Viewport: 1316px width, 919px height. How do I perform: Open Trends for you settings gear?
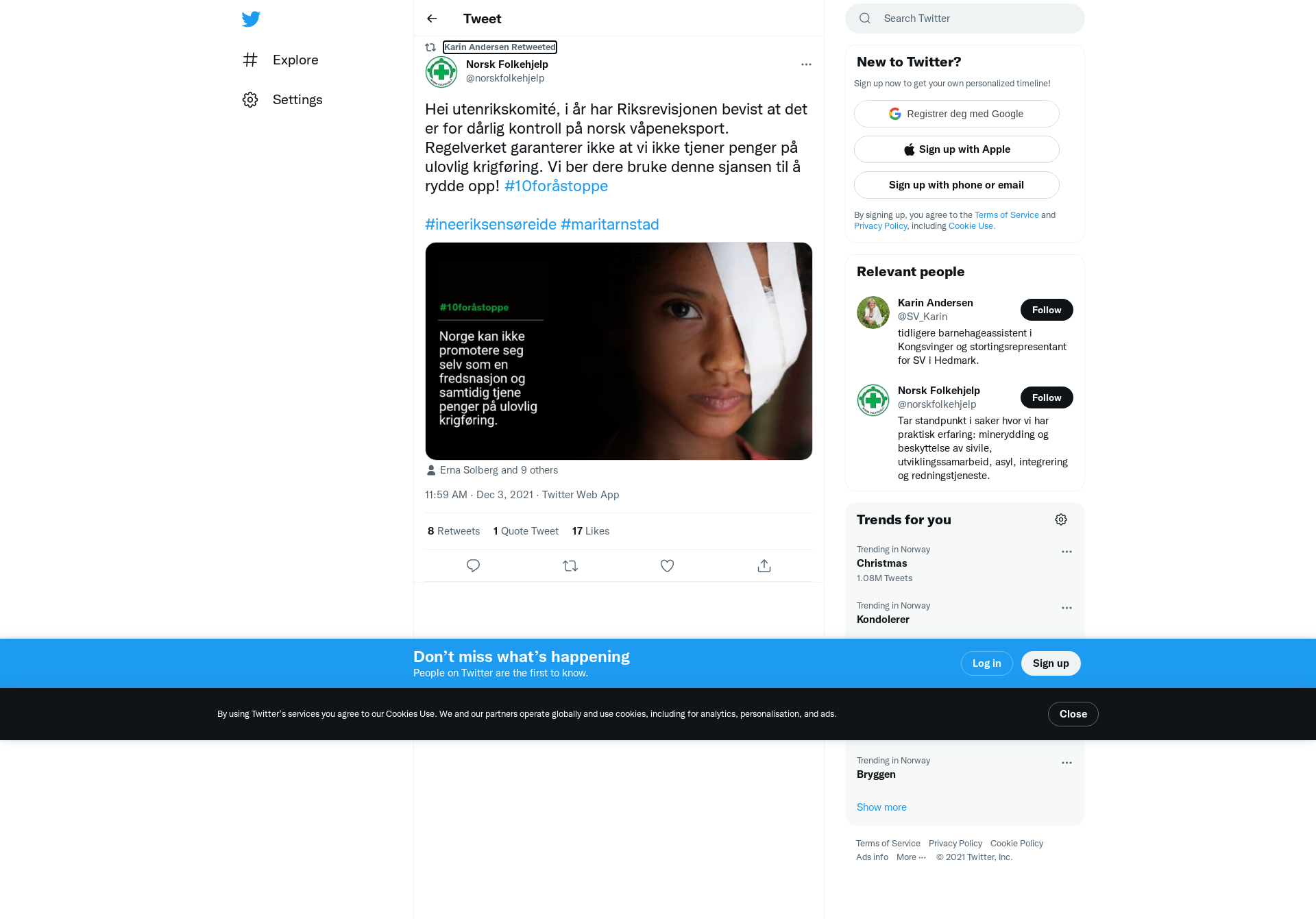[1061, 519]
